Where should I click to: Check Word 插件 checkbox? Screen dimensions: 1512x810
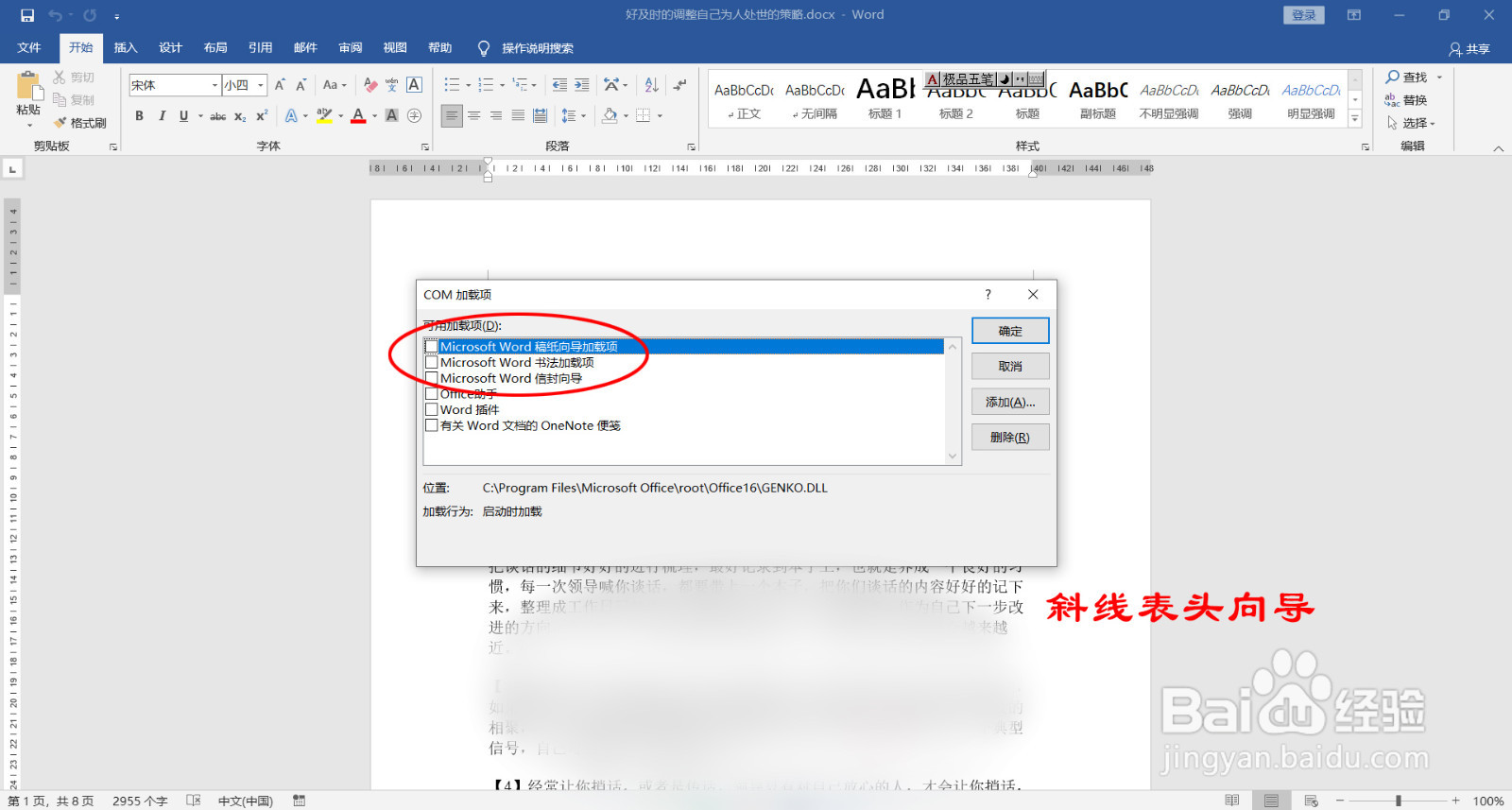tap(432, 409)
